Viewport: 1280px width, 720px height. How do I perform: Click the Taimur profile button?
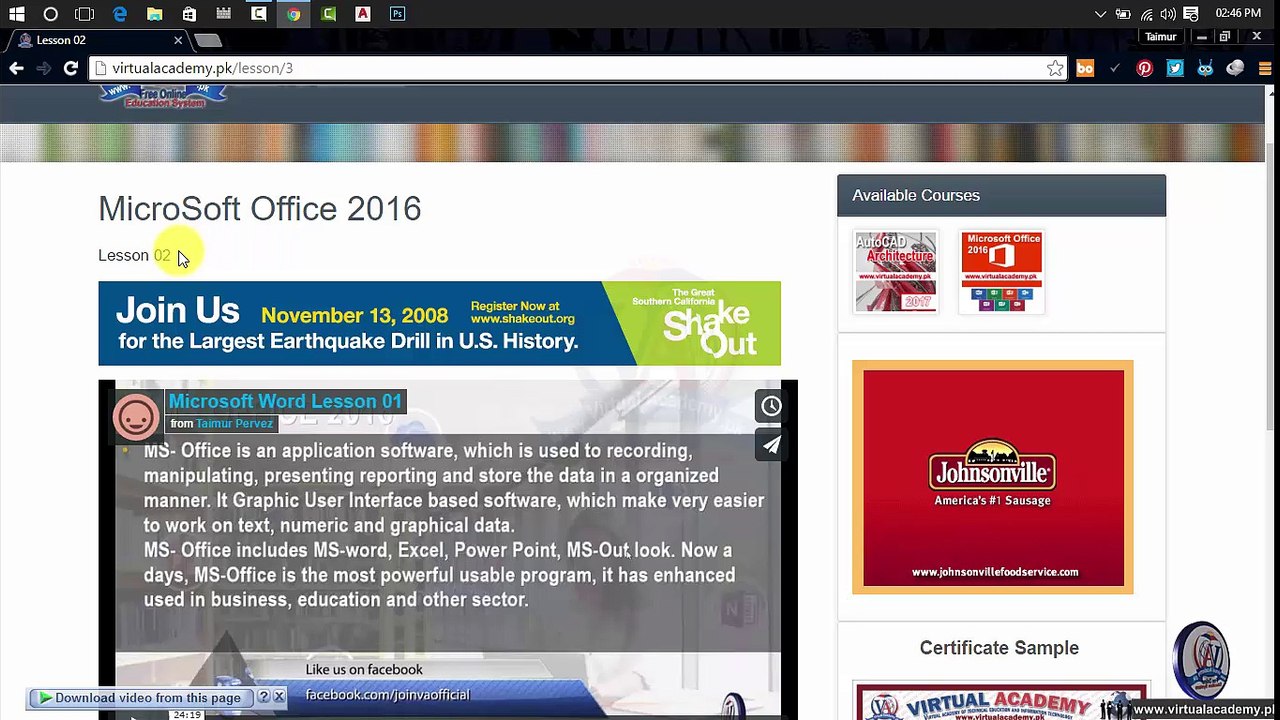tap(1161, 37)
